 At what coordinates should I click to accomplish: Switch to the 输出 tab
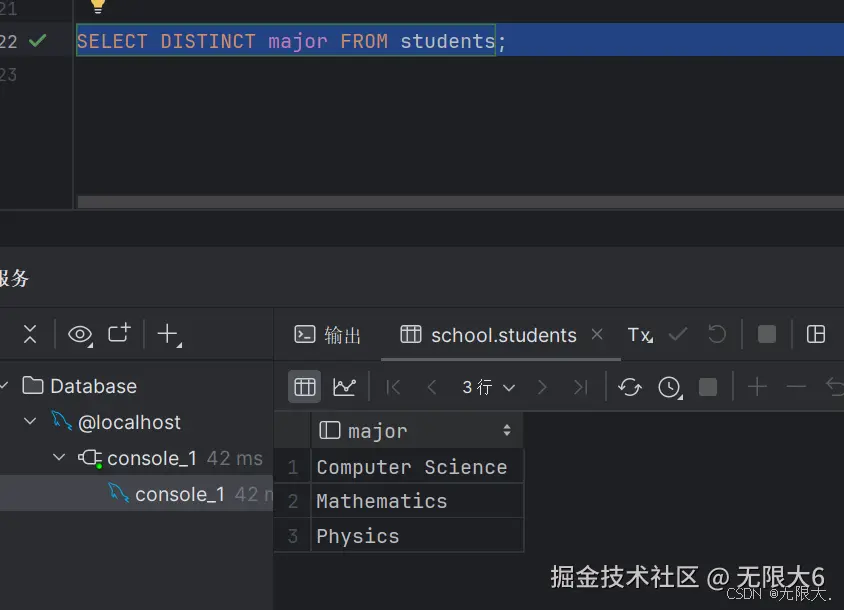340,334
